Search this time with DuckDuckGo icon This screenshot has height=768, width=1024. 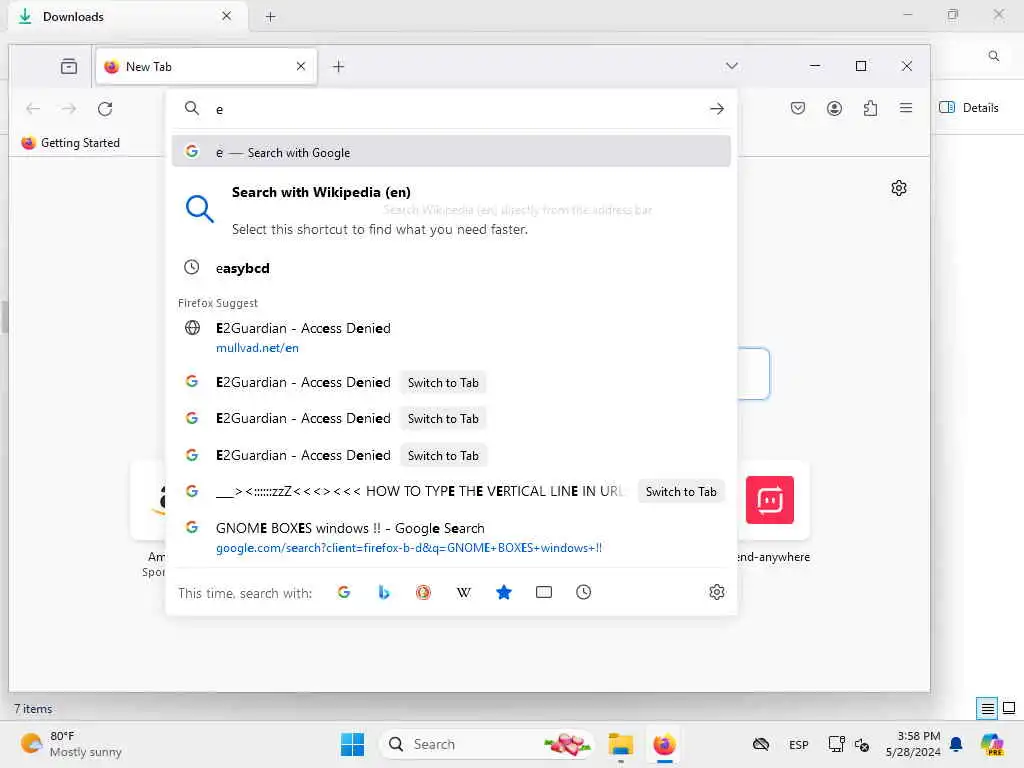click(423, 592)
